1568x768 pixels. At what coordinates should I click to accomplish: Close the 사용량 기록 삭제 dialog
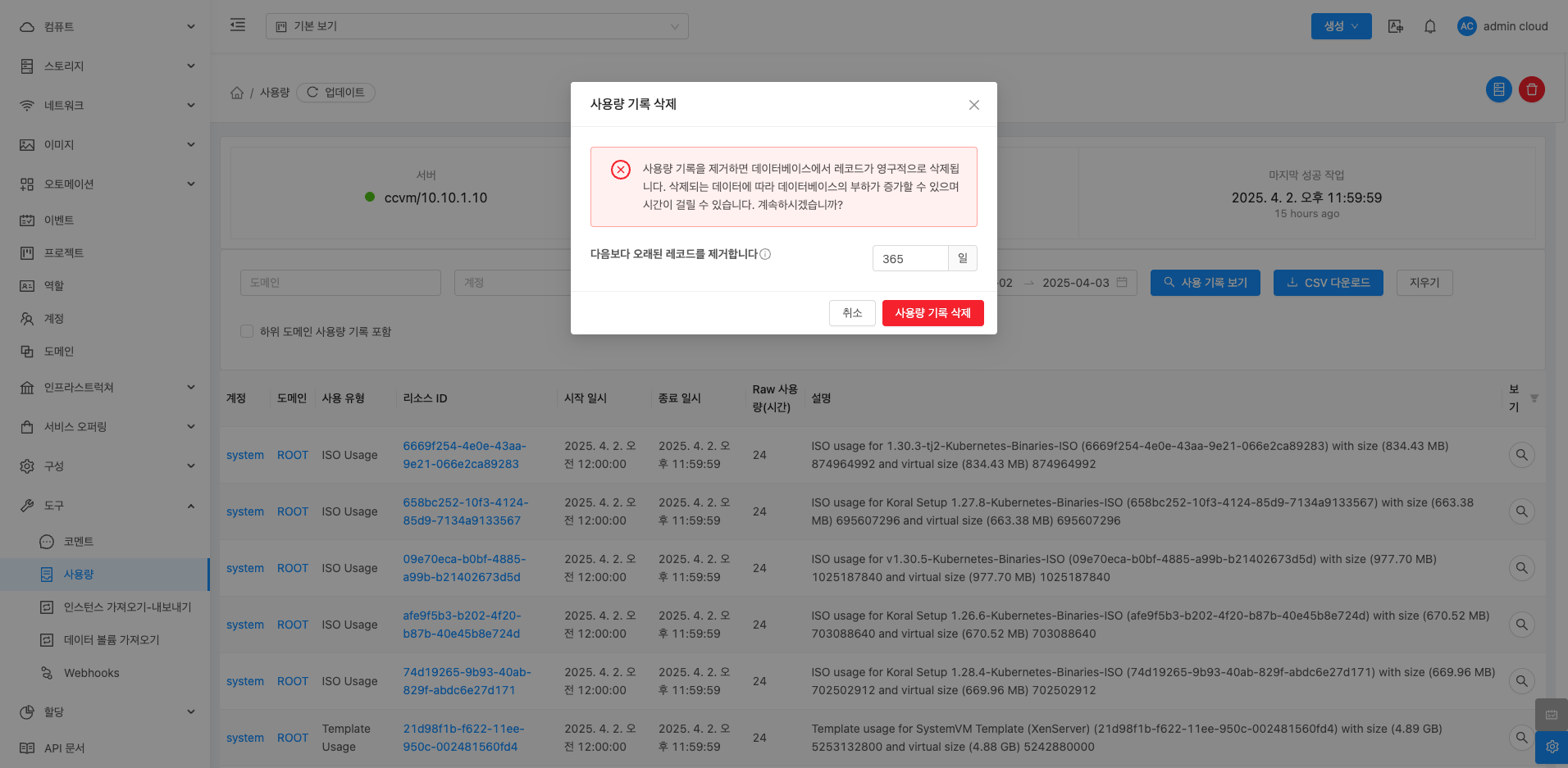pyautogui.click(x=974, y=105)
